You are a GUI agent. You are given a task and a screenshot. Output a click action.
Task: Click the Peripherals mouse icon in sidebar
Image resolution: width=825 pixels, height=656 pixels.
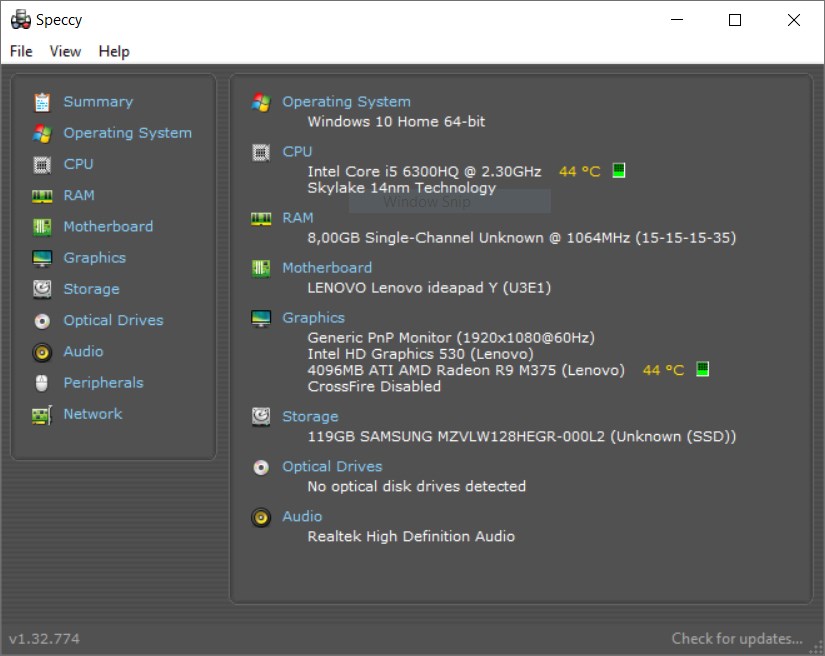[42, 383]
